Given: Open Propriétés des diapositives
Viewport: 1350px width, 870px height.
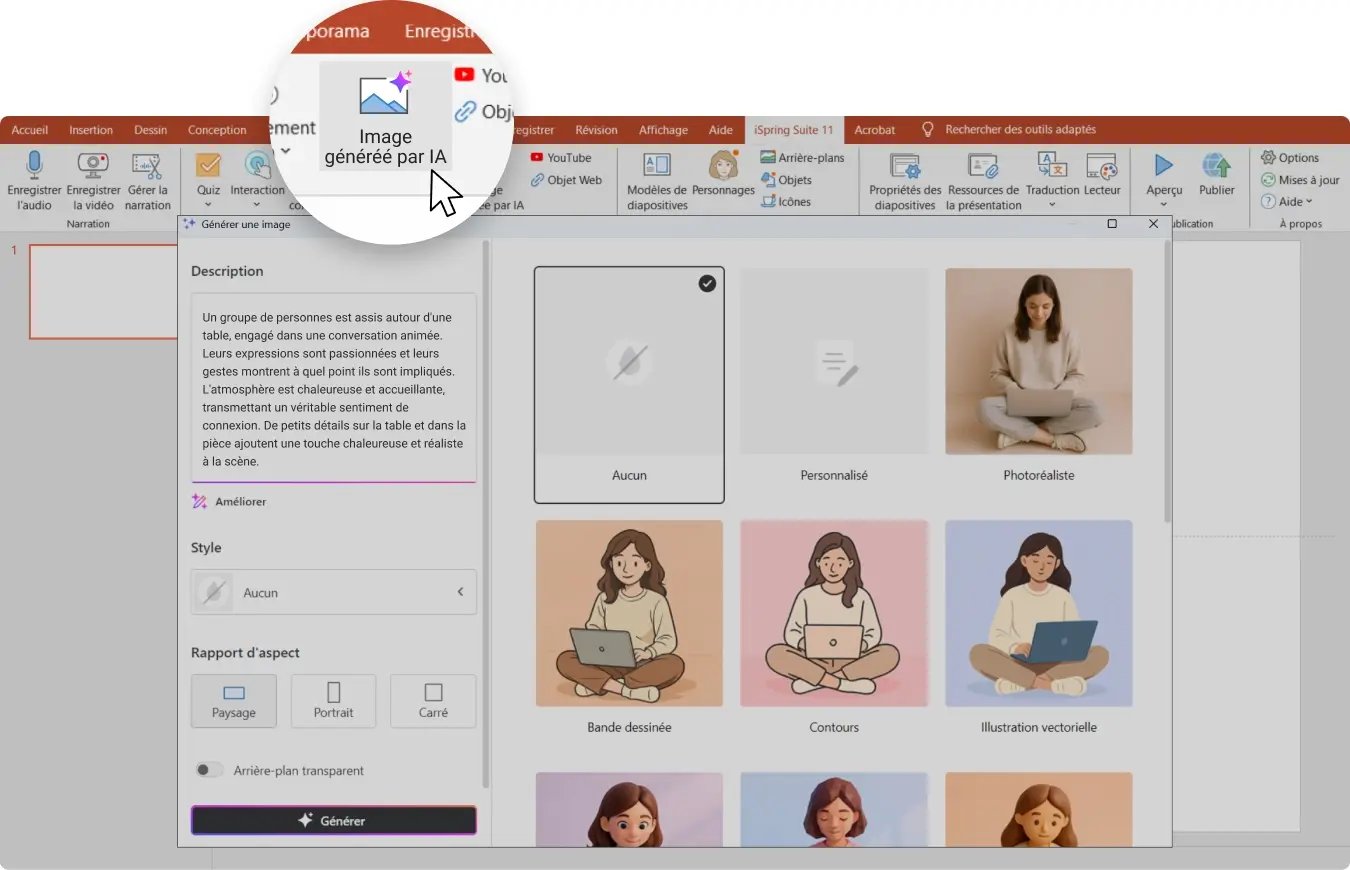Looking at the screenshot, I should 905,181.
